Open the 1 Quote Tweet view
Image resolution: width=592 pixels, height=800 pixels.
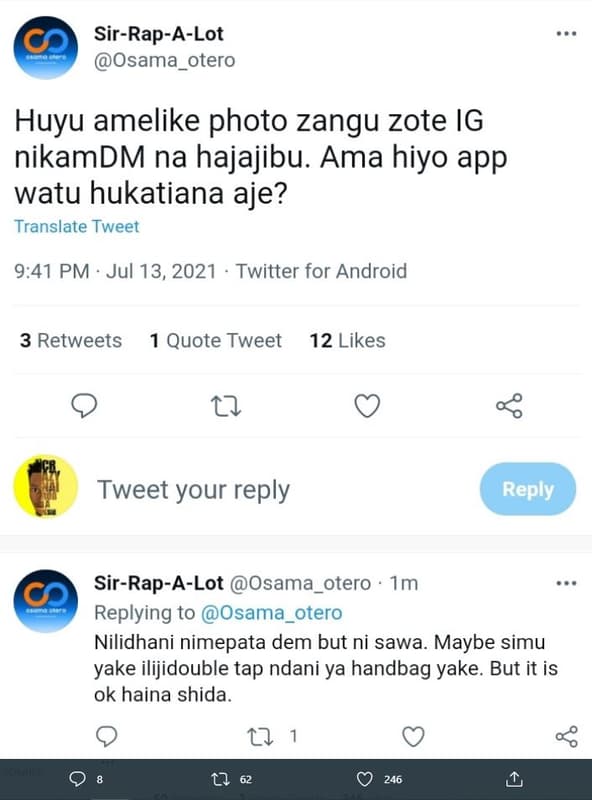coord(216,341)
